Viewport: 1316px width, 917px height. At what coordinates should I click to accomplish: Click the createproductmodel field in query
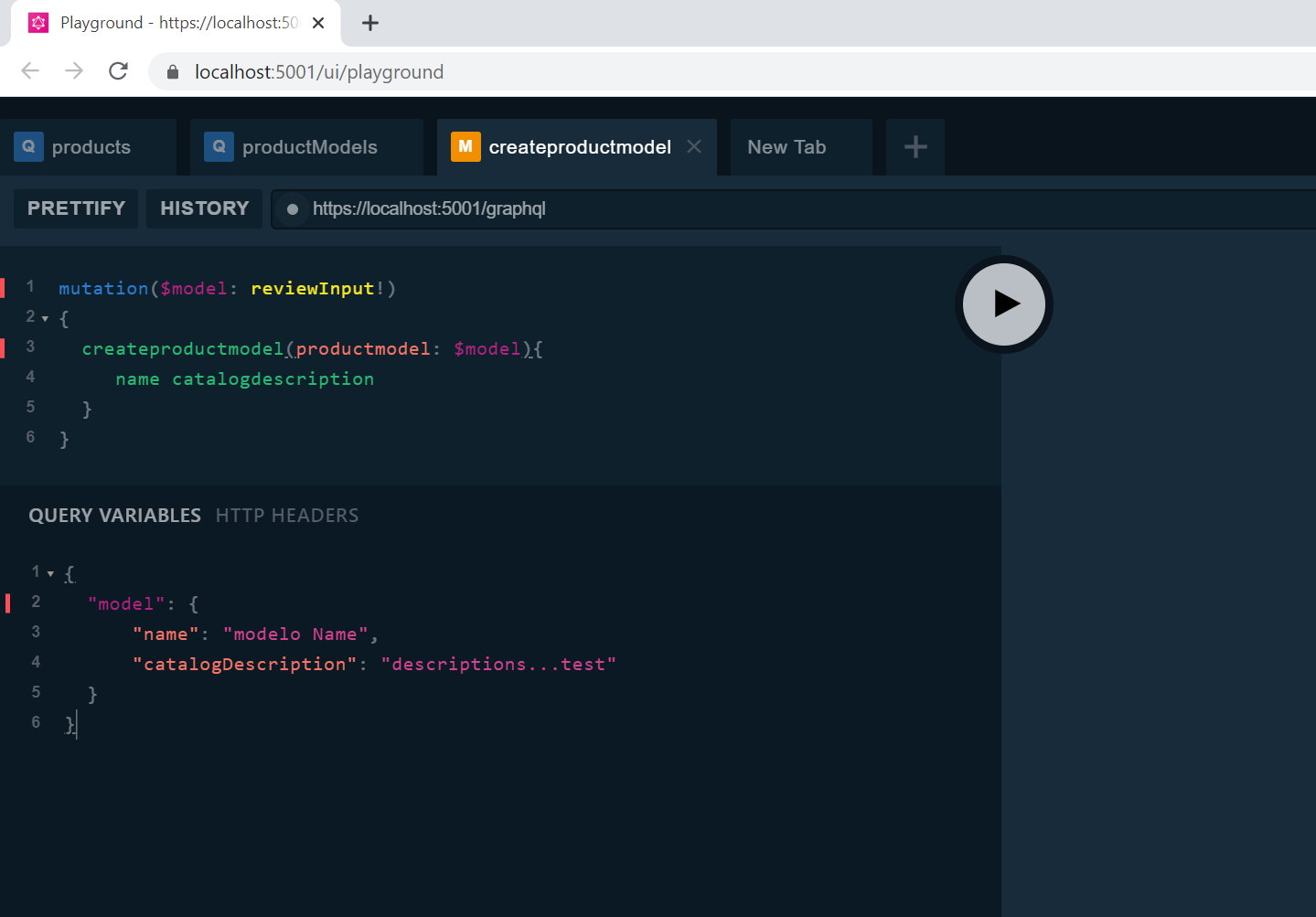click(x=183, y=349)
